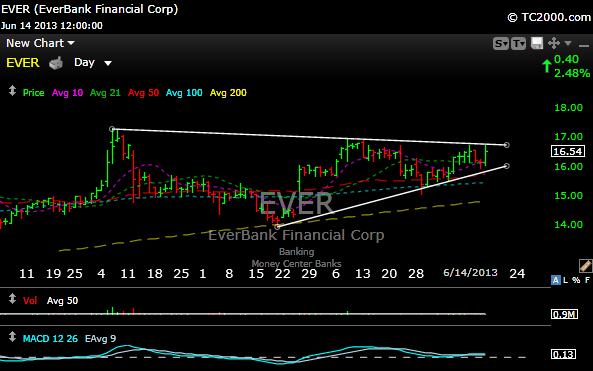Toggle the L logarithmic scale button
This screenshot has height=371, width=593.
(565, 280)
